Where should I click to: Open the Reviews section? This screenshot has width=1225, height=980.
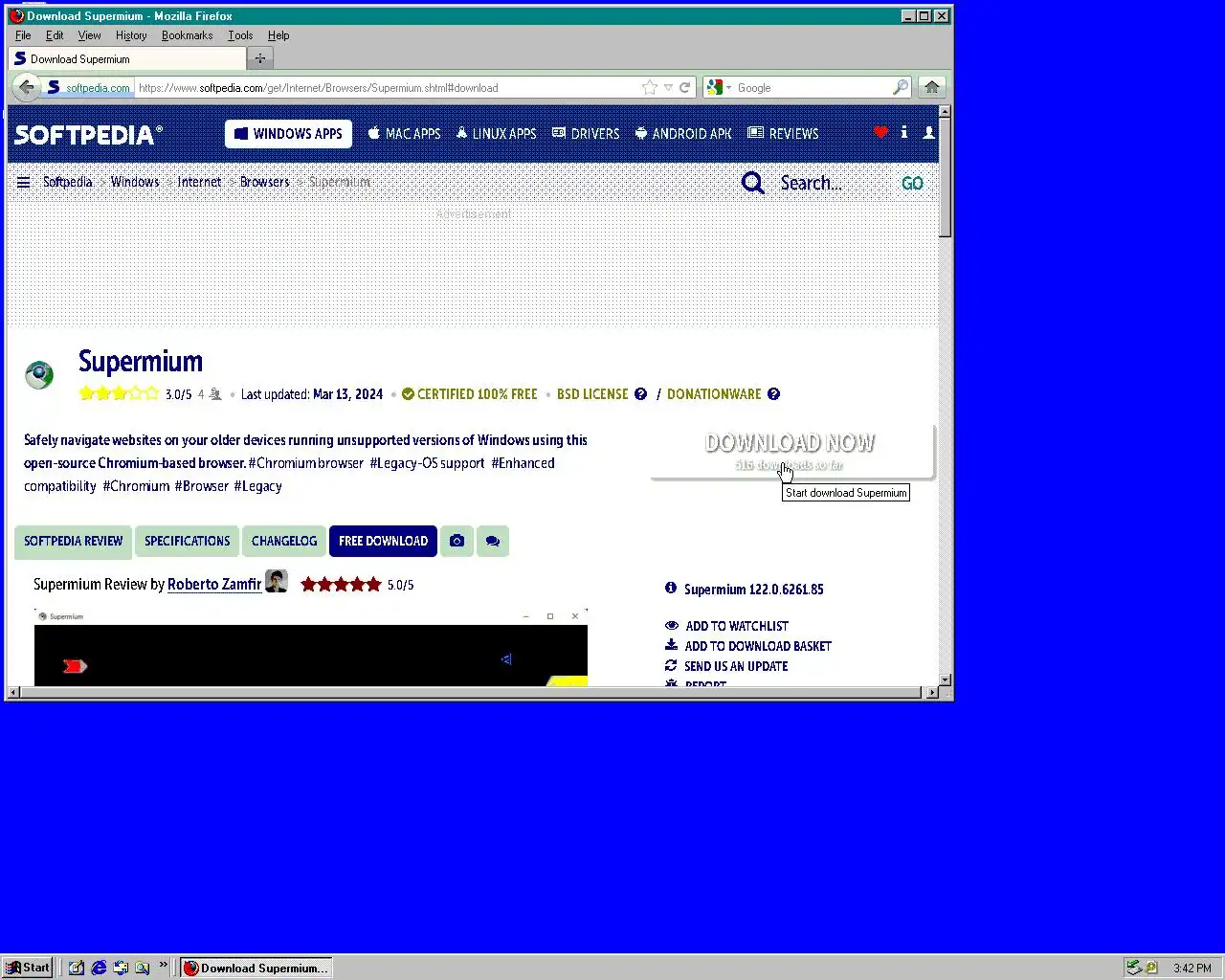783,134
